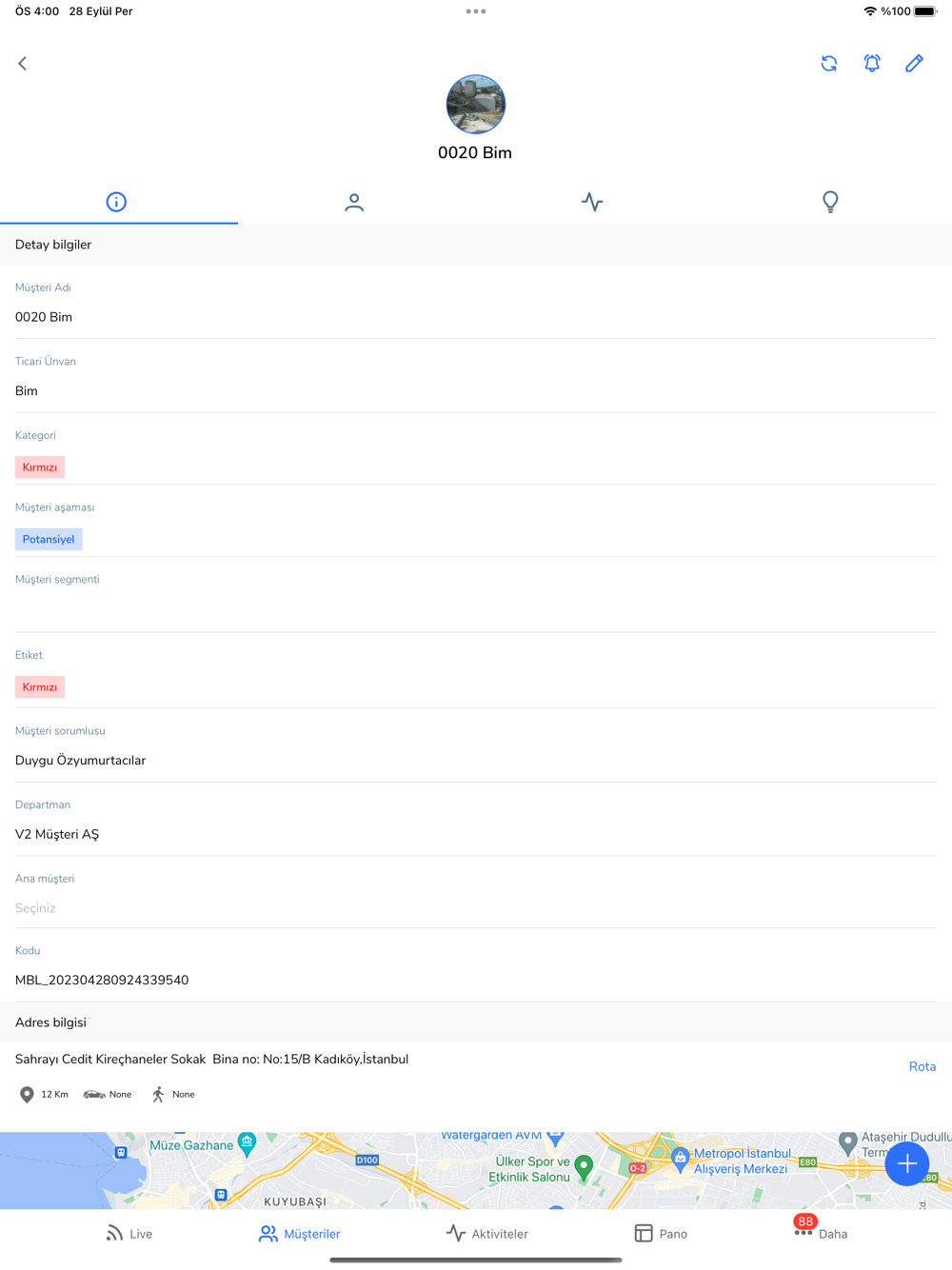The image size is (952, 1270).
Task: Tap the walking travel time icon
Action: pos(159,1095)
